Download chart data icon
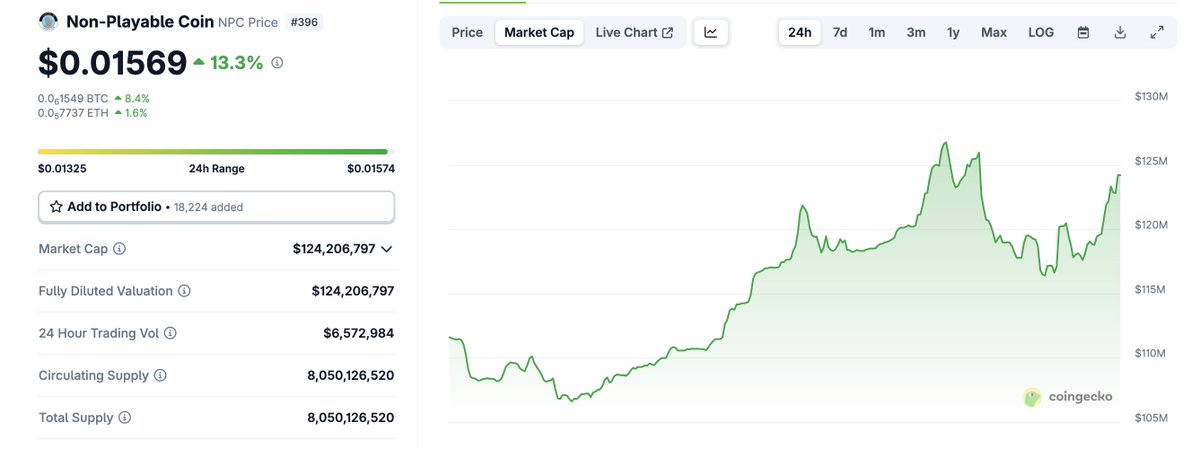 pos(1120,32)
